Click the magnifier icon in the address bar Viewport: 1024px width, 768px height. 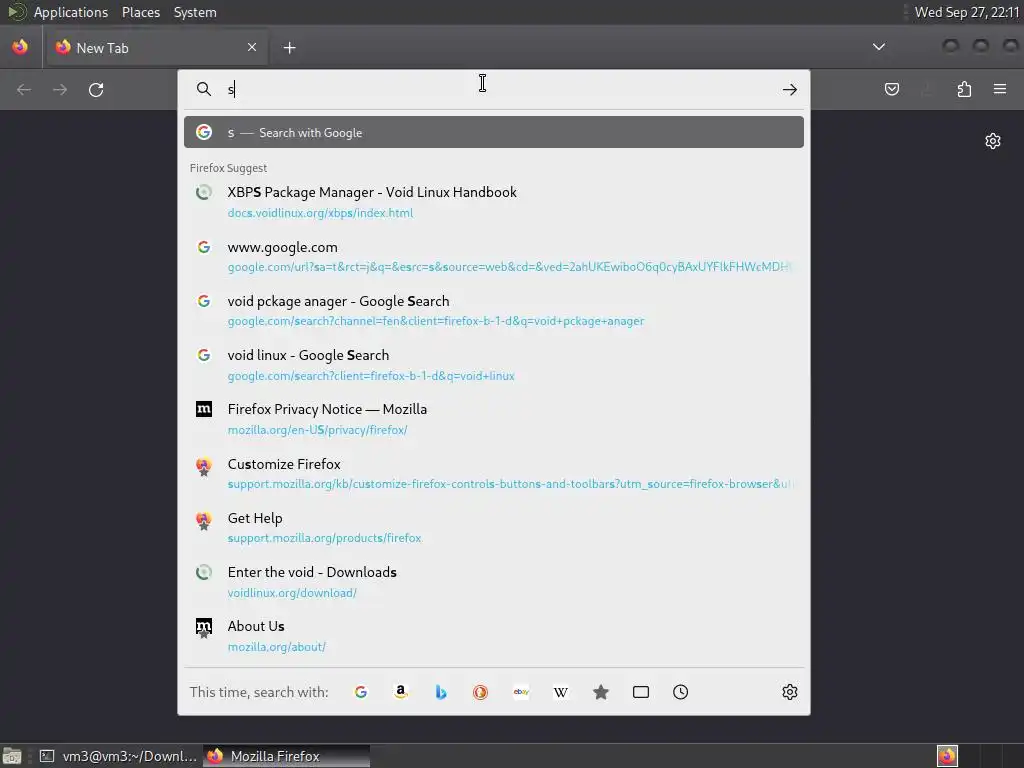click(204, 89)
